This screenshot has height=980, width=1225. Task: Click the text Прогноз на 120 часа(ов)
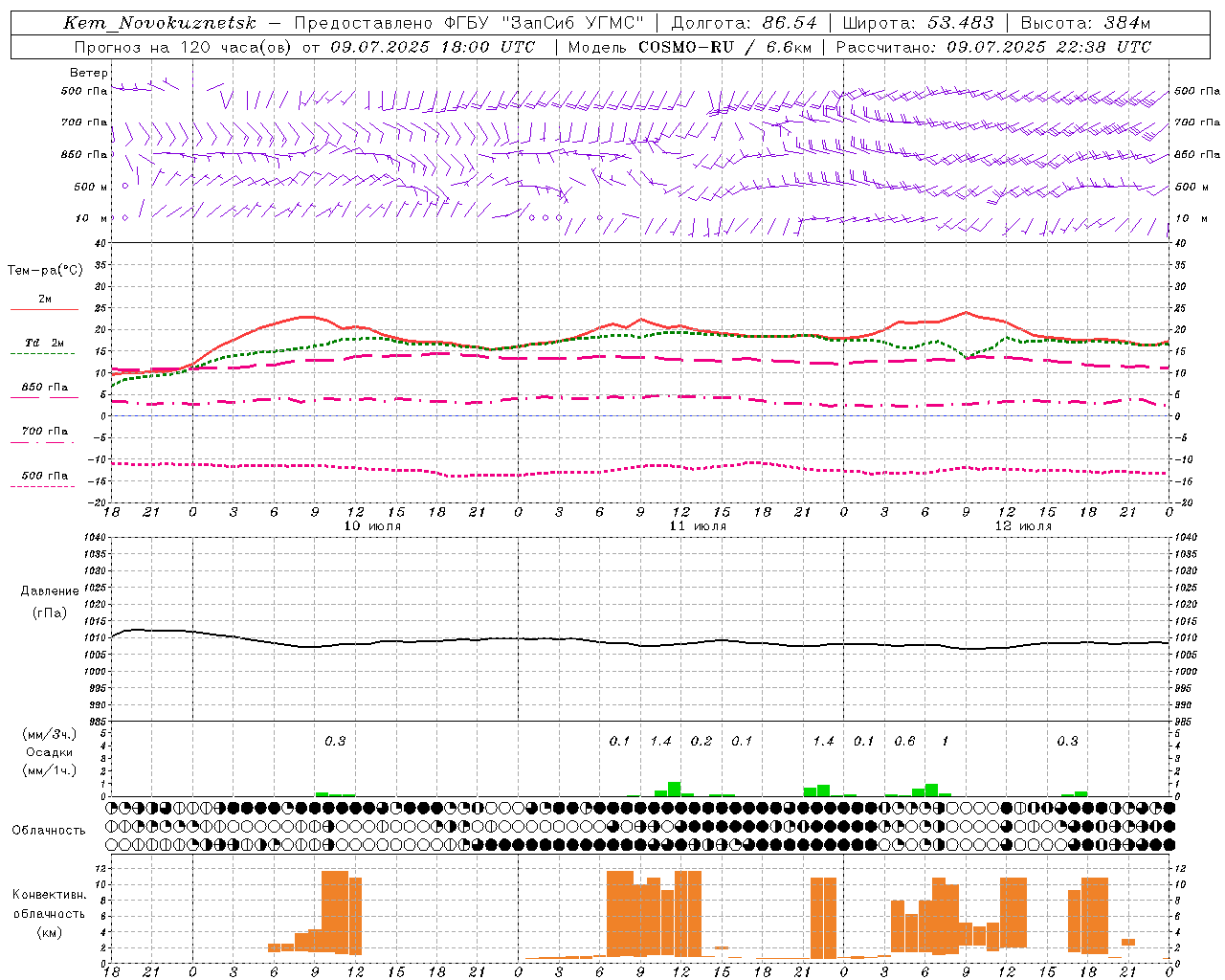184,47
